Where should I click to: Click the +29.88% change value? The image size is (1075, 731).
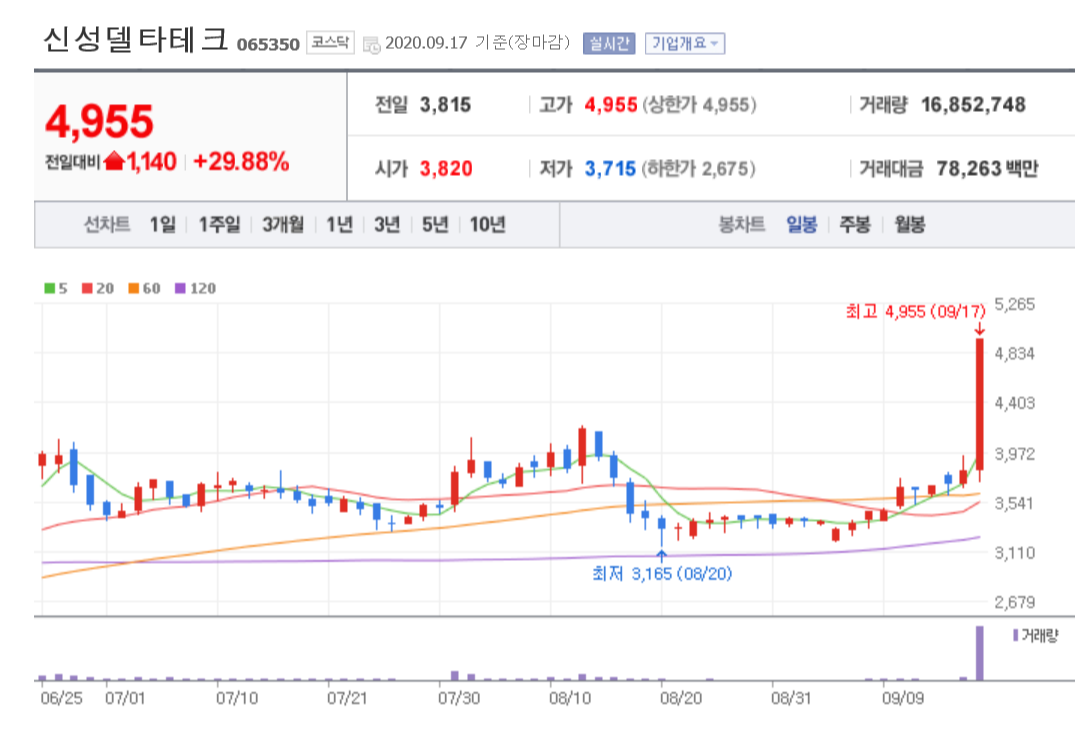(241, 162)
